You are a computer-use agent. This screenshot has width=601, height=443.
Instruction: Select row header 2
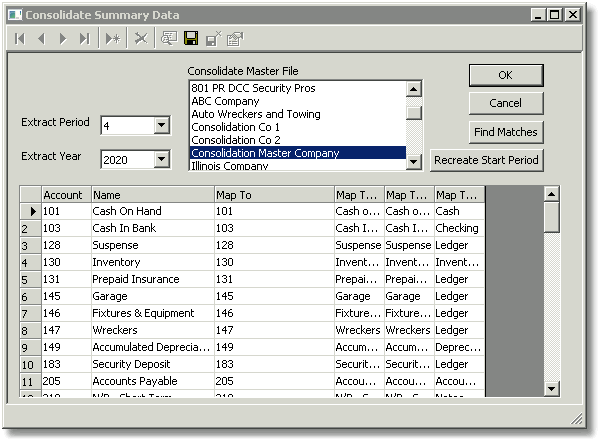pos(31,228)
